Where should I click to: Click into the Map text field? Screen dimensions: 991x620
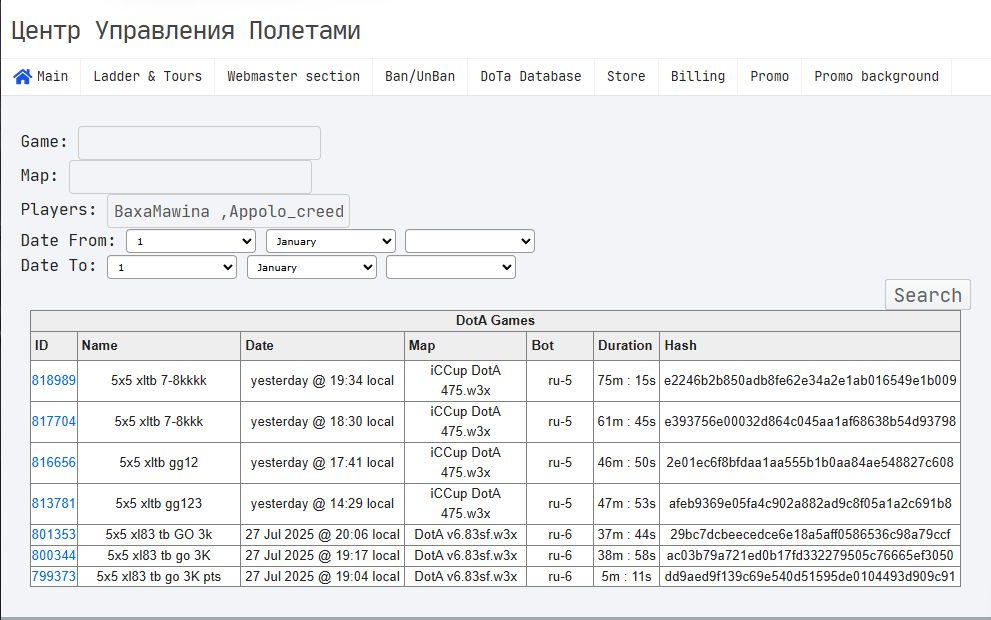click(190, 177)
